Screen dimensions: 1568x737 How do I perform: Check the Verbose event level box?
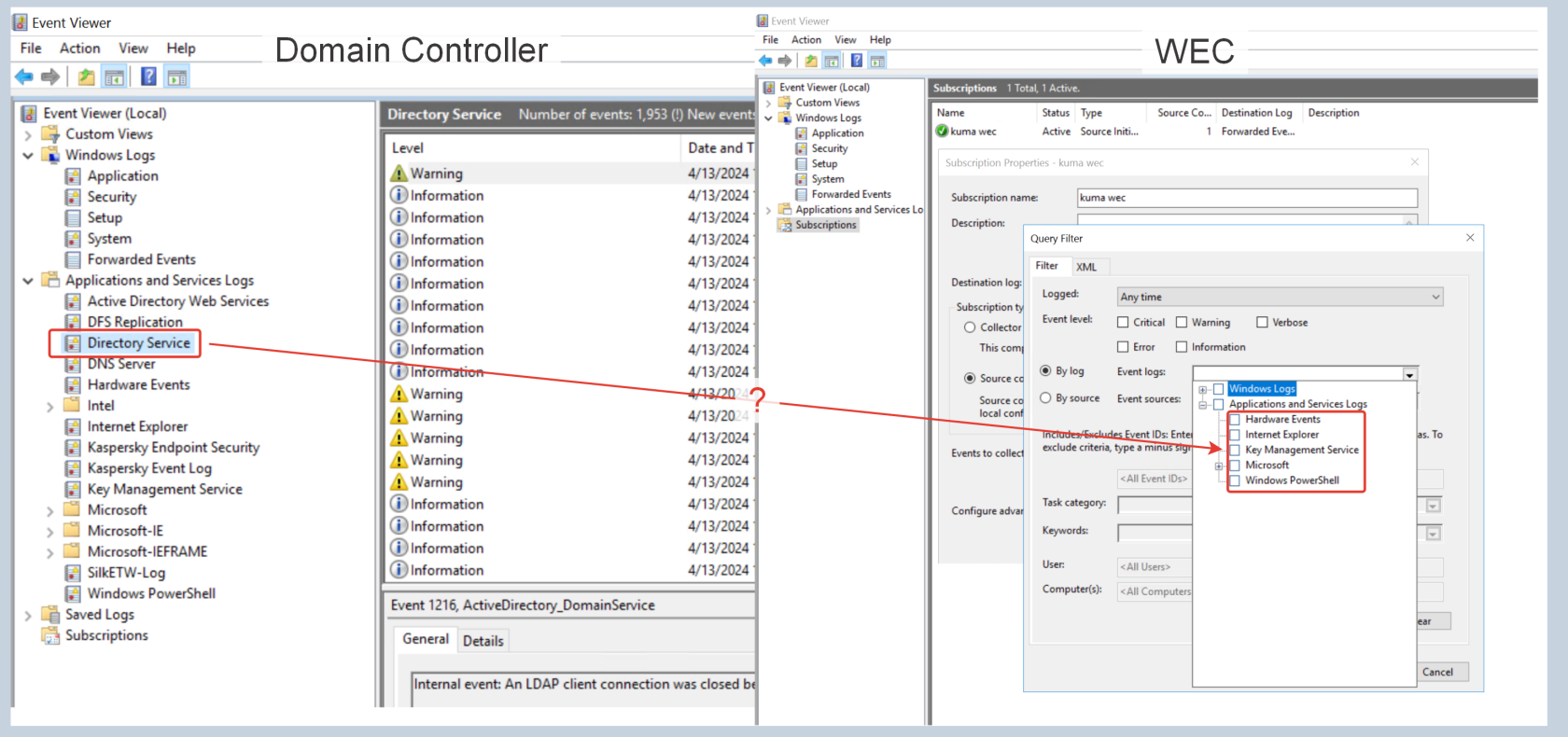pyautogui.click(x=1262, y=322)
